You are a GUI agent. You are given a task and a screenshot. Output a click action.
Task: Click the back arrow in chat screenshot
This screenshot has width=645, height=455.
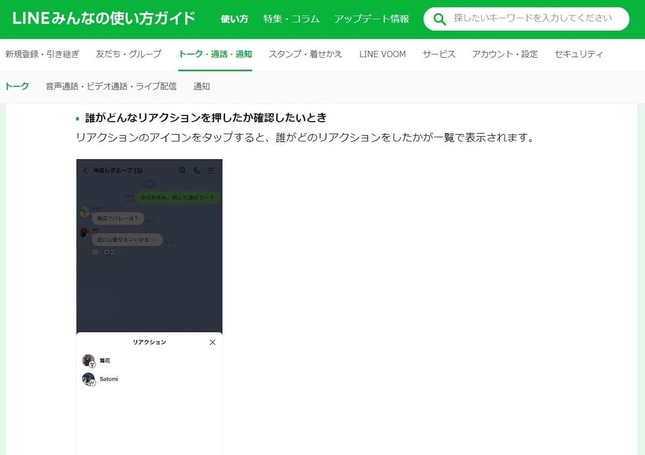[x=85, y=170]
